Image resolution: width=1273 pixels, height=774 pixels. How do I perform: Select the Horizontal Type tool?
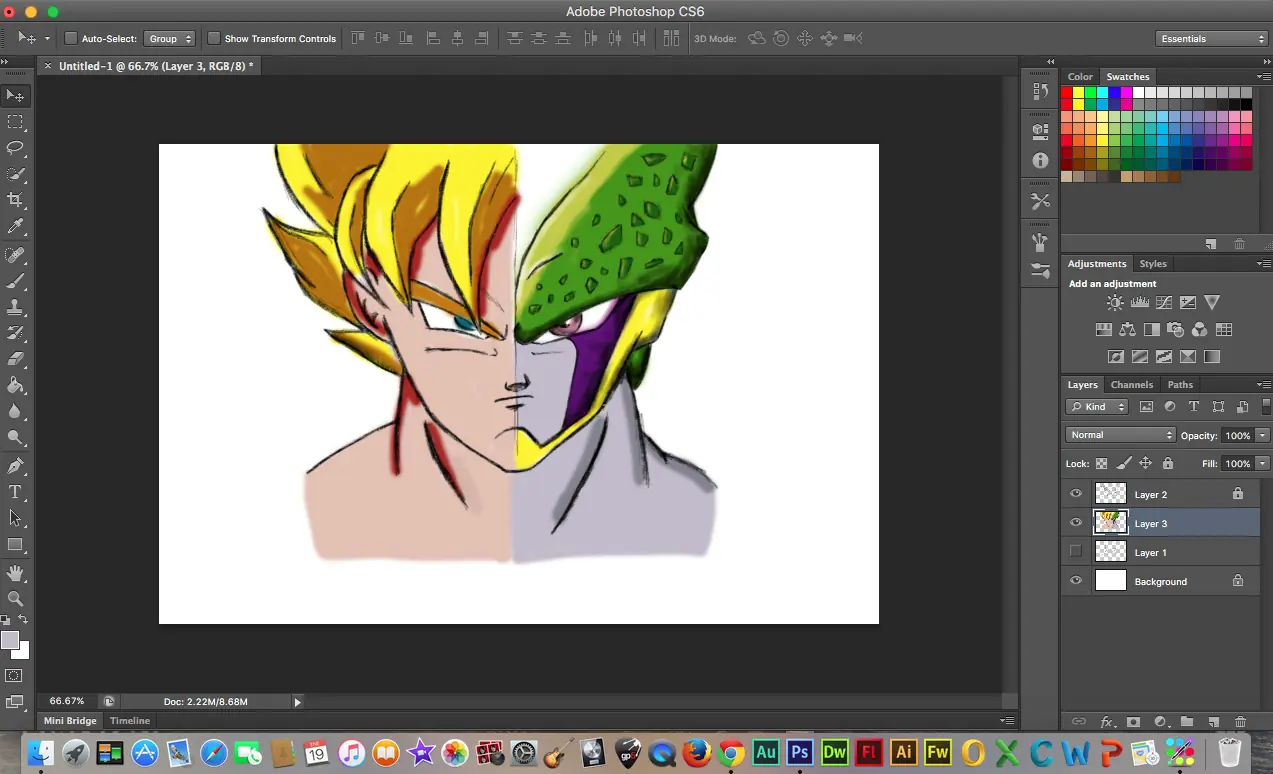coord(15,492)
